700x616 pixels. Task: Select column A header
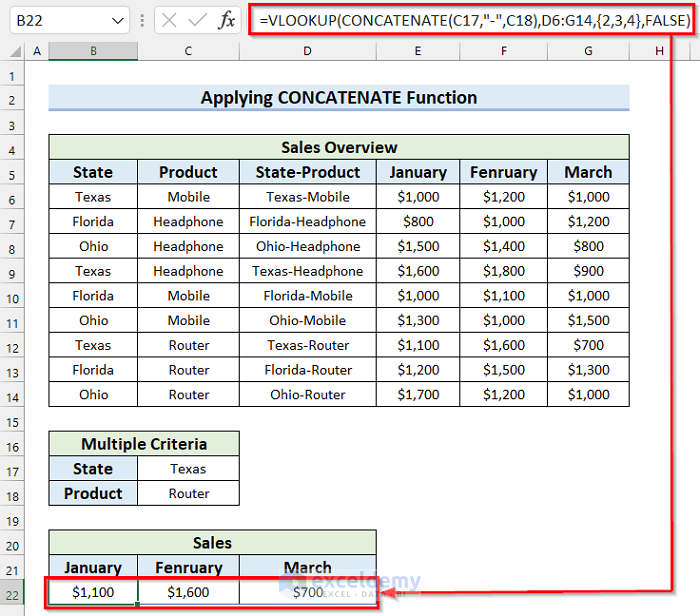[x=37, y=51]
